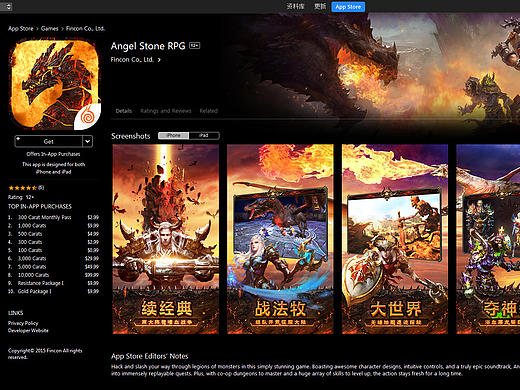This screenshot has width=520, height=390.
Task: Click the 500 Carats purchase row
Action: pyautogui.click(x=53, y=234)
